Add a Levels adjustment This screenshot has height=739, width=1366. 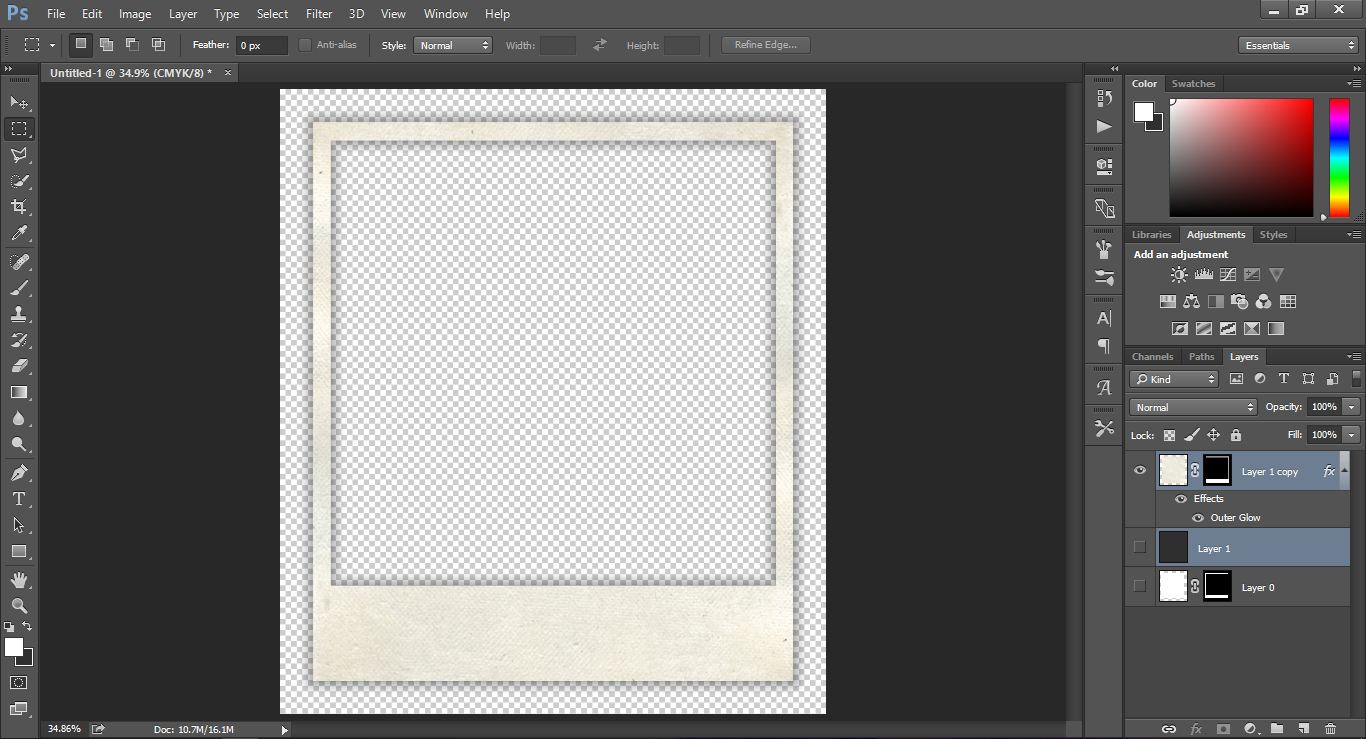(x=1203, y=275)
